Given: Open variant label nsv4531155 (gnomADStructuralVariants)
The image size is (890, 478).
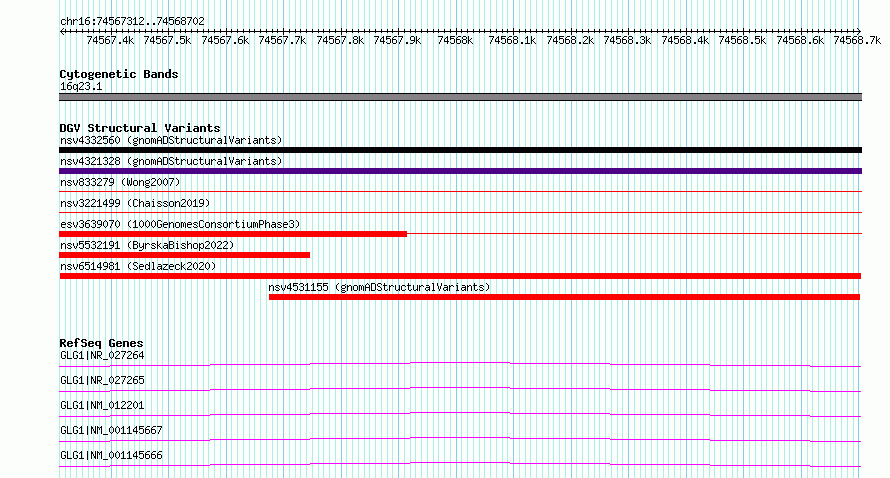Looking at the screenshot, I should tap(379, 287).
